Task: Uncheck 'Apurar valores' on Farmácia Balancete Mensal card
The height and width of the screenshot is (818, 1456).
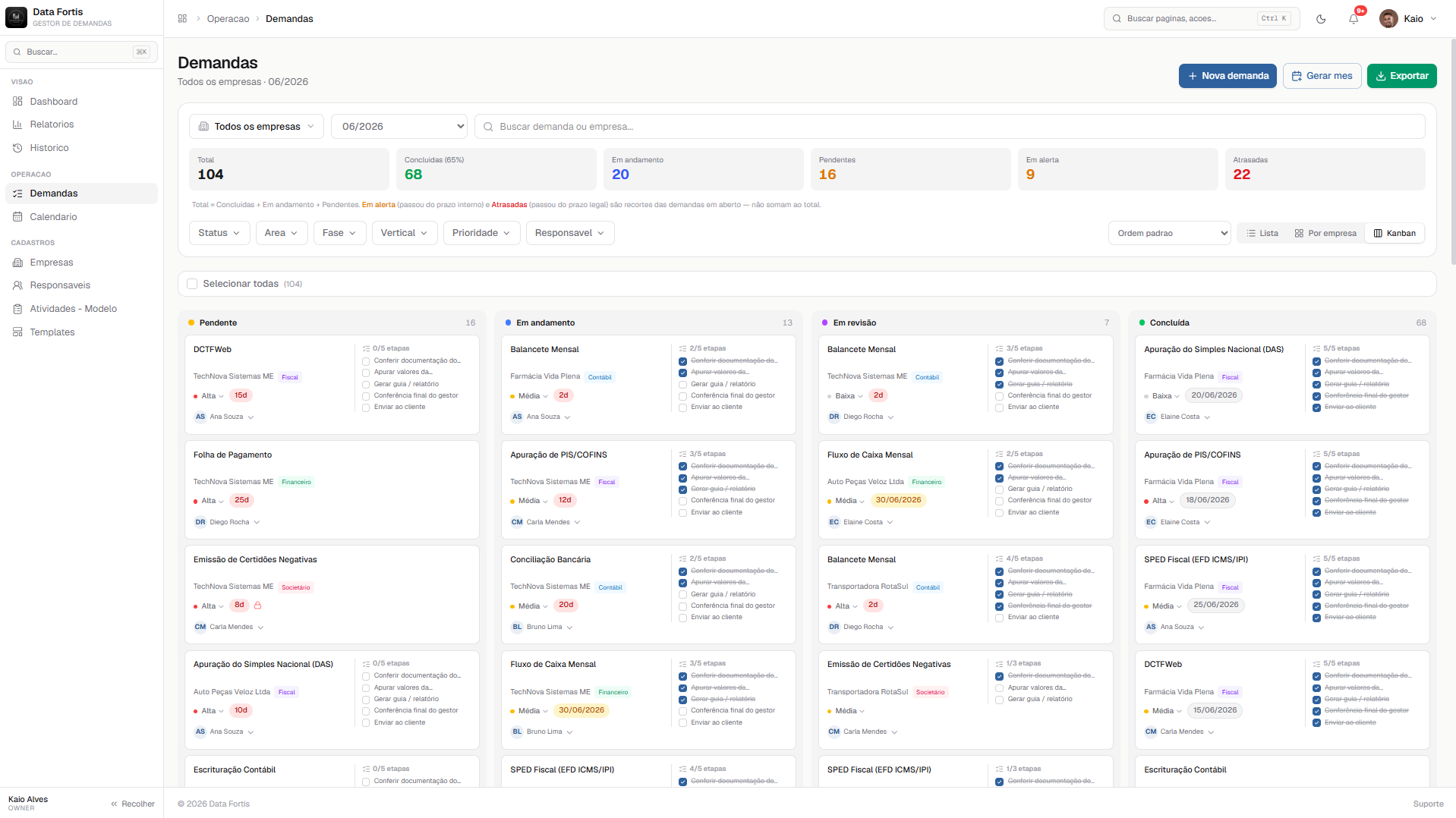Action: pos(682,373)
